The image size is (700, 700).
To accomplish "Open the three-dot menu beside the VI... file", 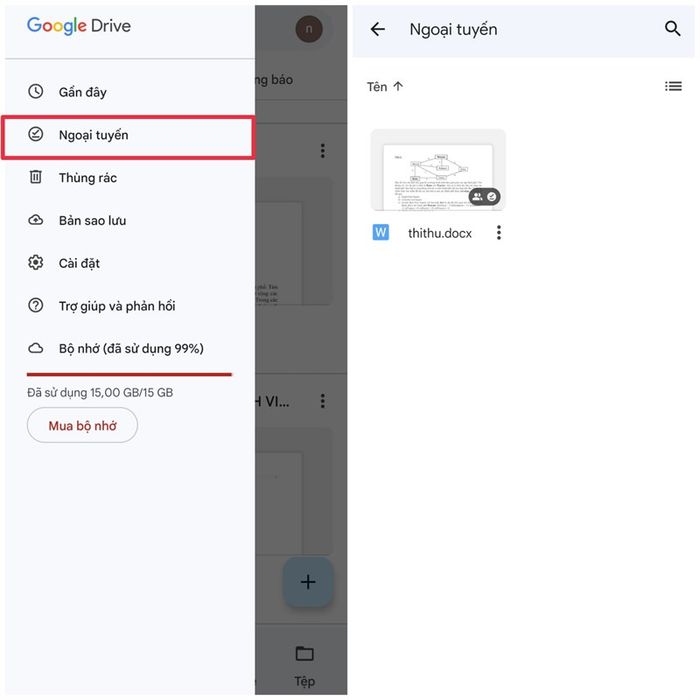I will click(x=323, y=401).
